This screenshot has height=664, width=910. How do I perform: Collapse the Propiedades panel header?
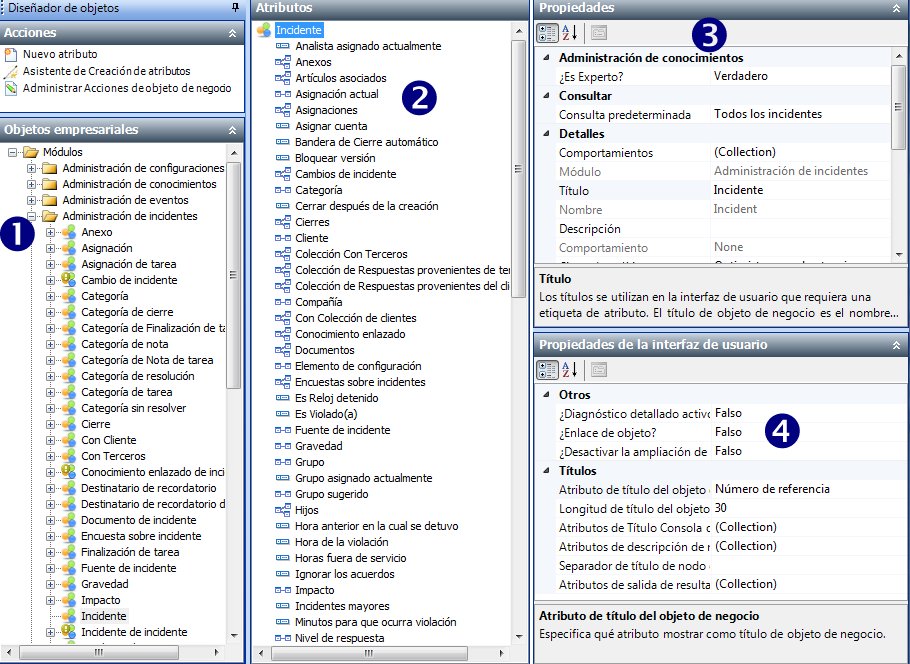click(896, 8)
